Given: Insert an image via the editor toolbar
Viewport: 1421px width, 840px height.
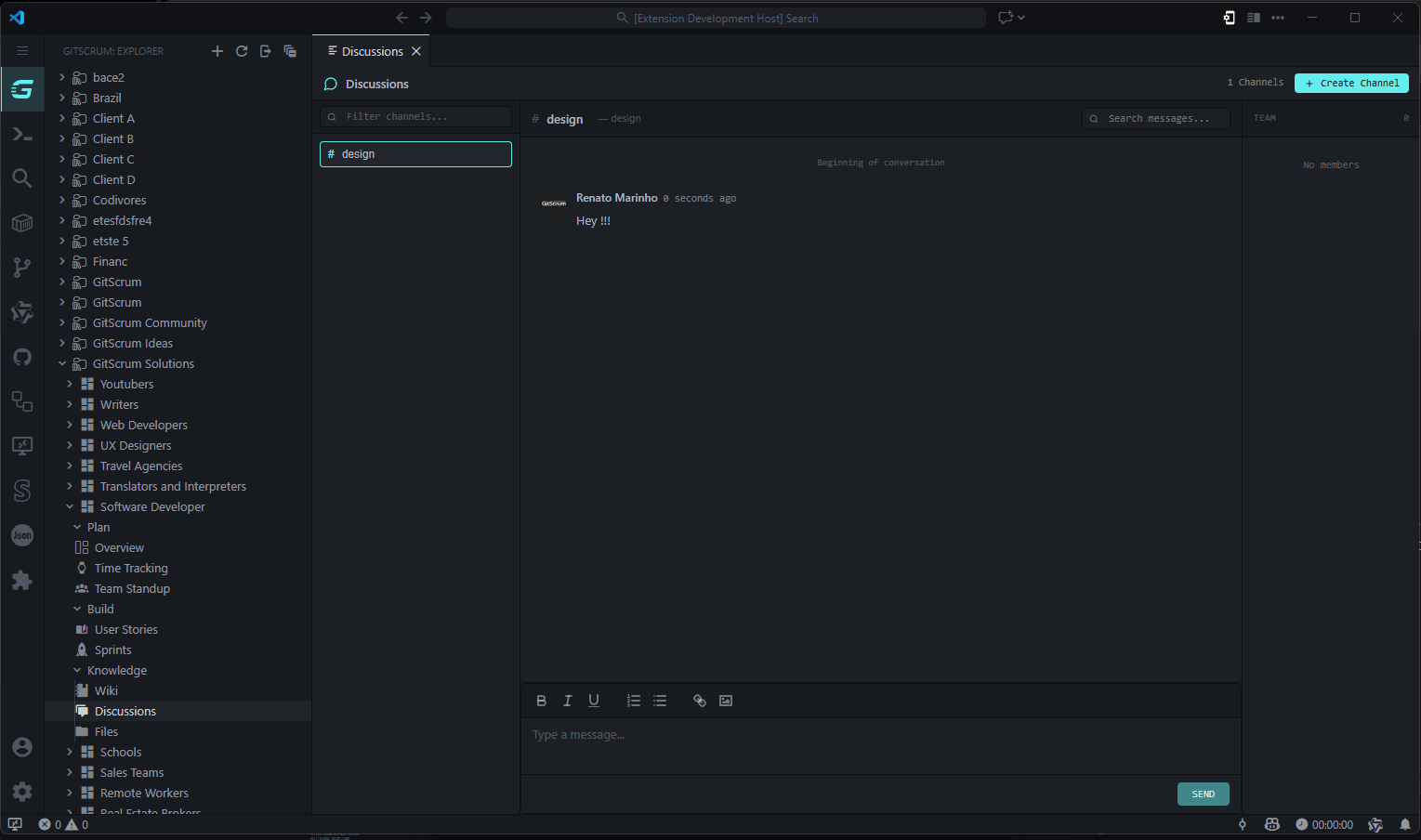Looking at the screenshot, I should pyautogui.click(x=726, y=701).
